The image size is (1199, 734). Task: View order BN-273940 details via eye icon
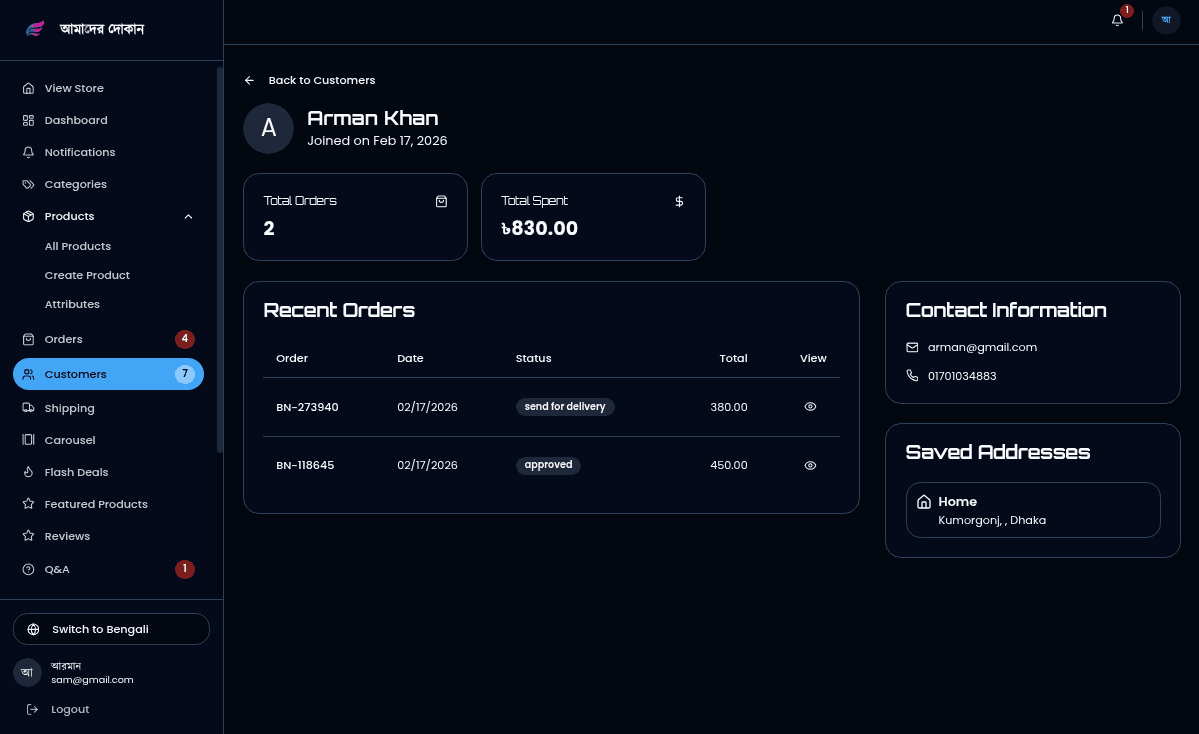click(x=810, y=407)
